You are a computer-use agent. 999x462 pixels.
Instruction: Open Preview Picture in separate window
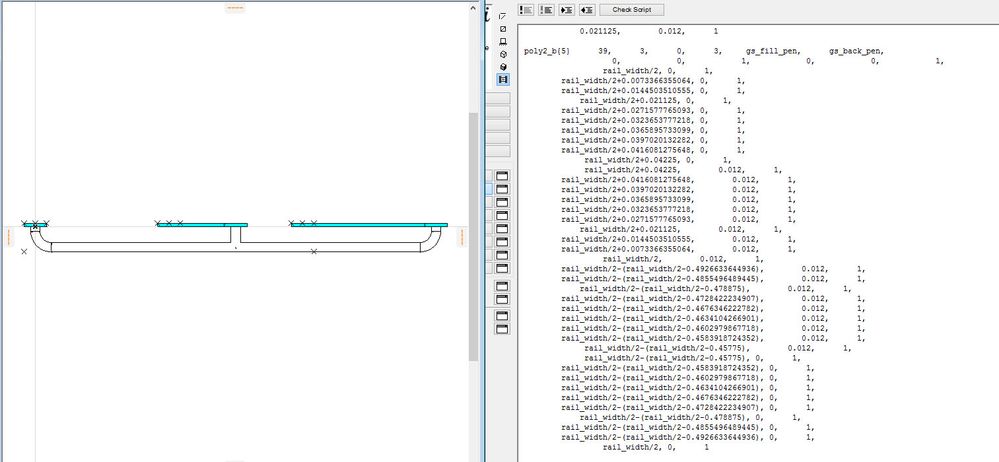503,299
